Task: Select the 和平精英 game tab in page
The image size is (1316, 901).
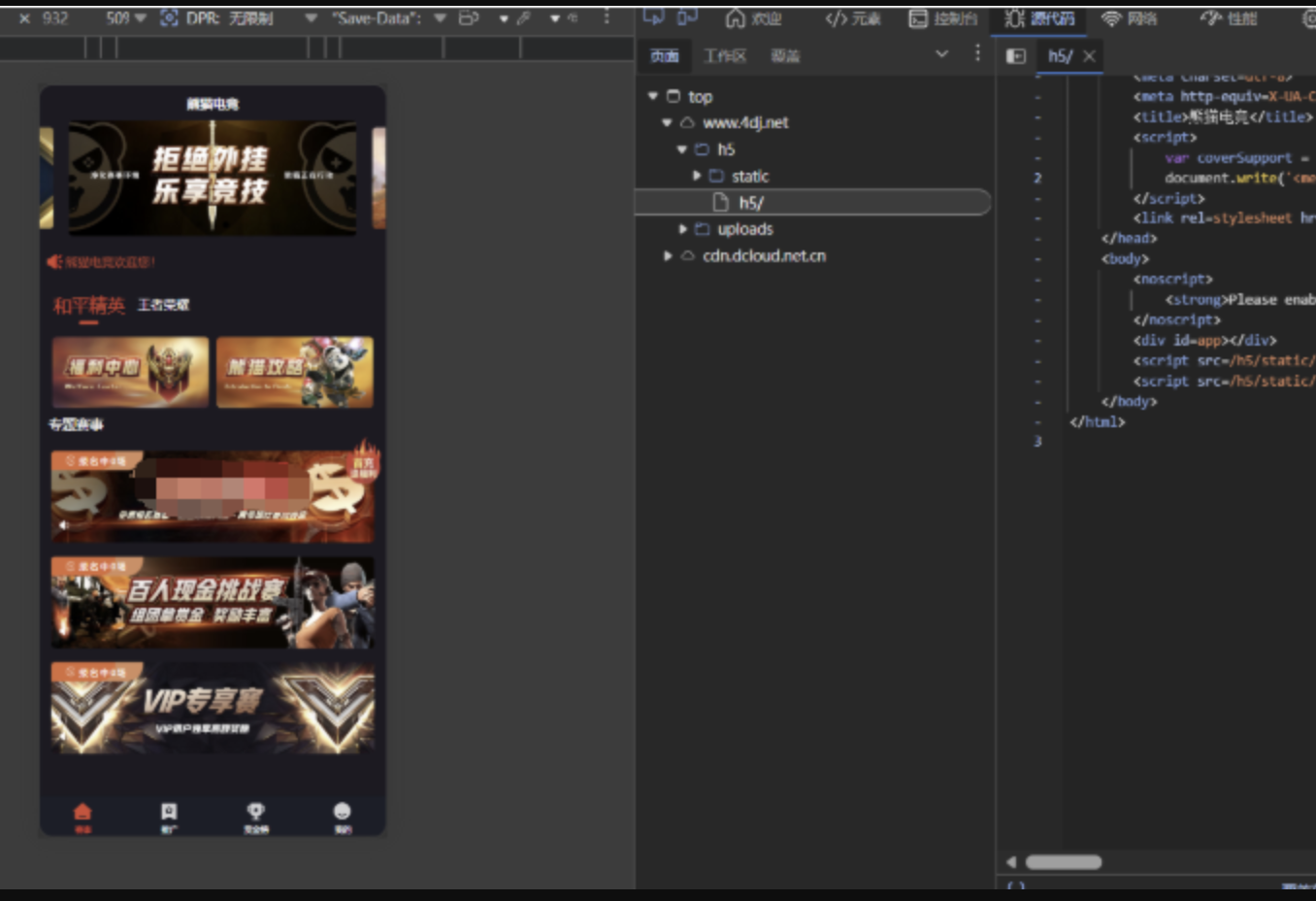Action: [x=88, y=306]
